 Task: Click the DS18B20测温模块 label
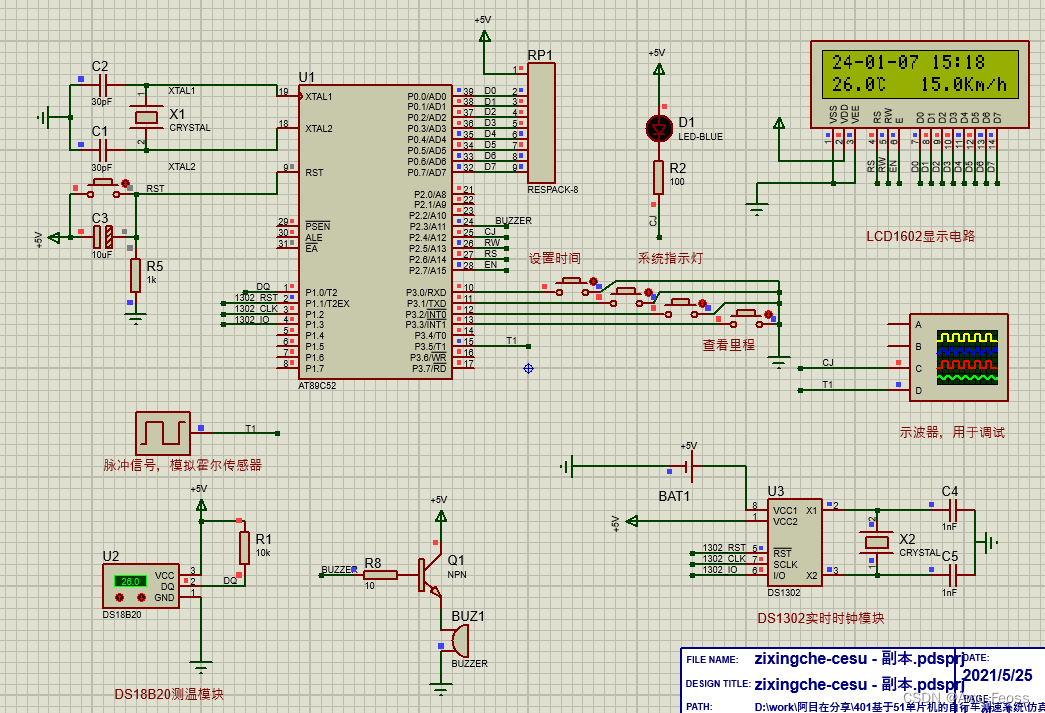coord(169,694)
